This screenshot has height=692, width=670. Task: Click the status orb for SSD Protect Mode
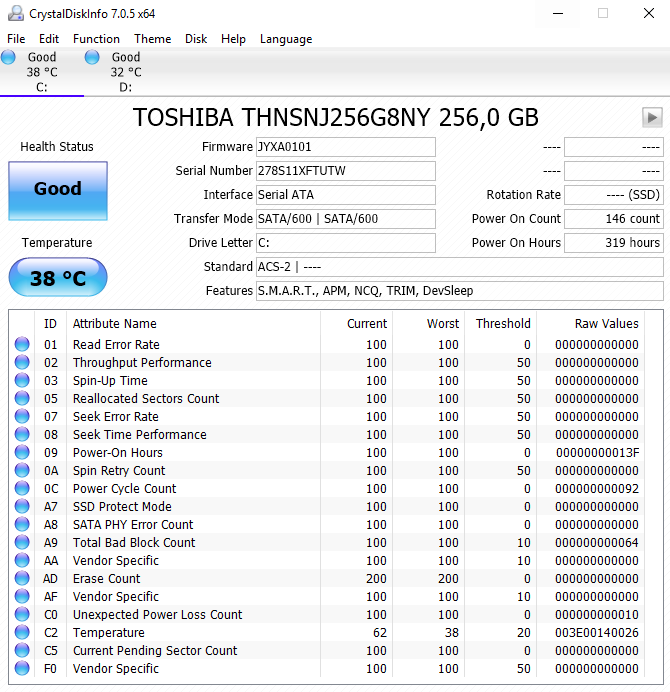tap(22, 507)
